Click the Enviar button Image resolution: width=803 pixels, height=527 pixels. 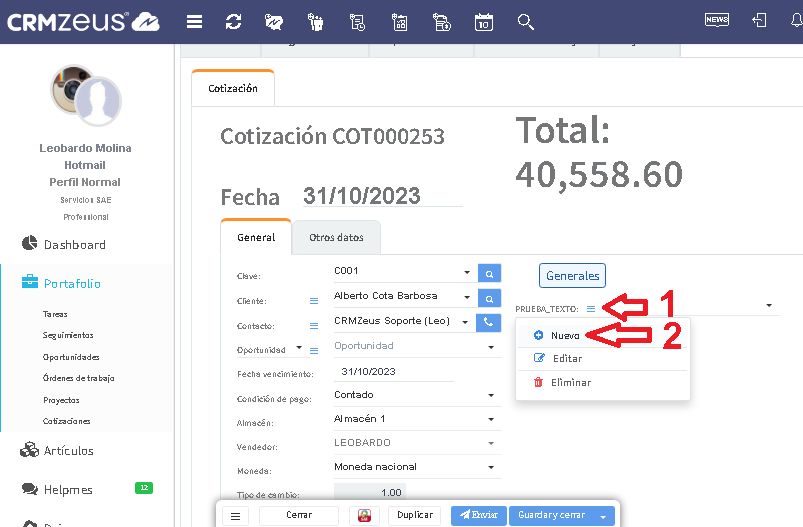click(479, 515)
